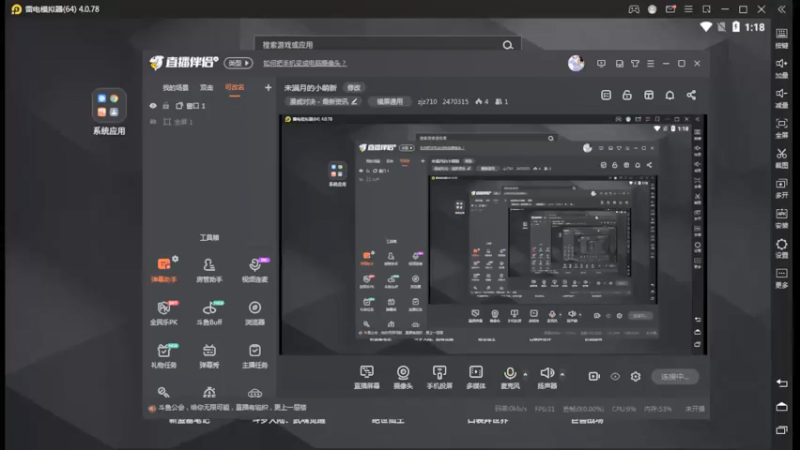Open the 斗鱼Buff tool
This screenshot has height=450, width=800.
pyautogui.click(x=209, y=313)
